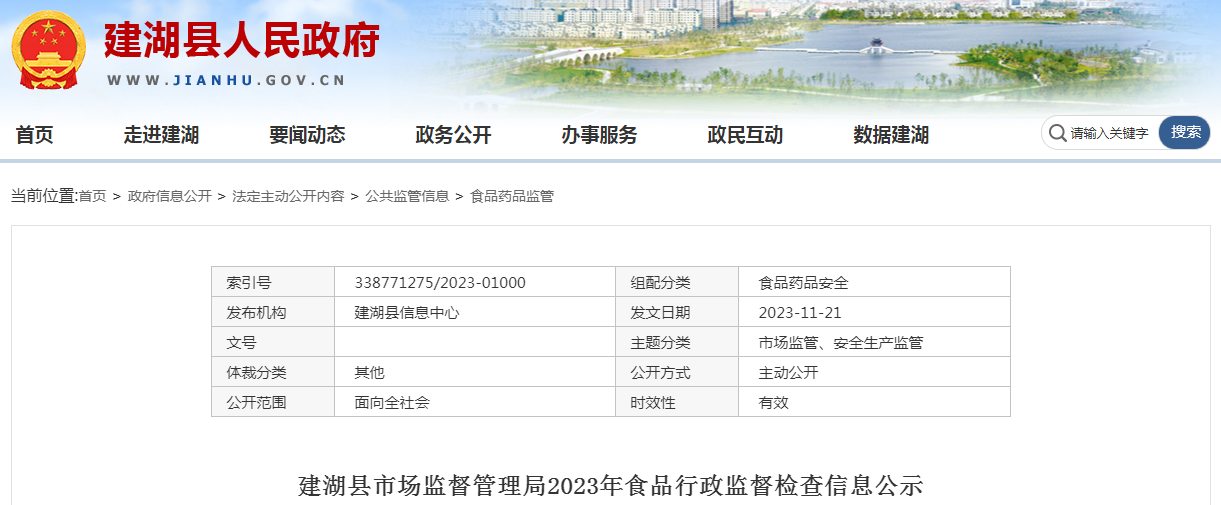This screenshot has width=1221, height=505.
Task: Click the article title about 食品行政监督检查信息公示
Action: (610, 487)
